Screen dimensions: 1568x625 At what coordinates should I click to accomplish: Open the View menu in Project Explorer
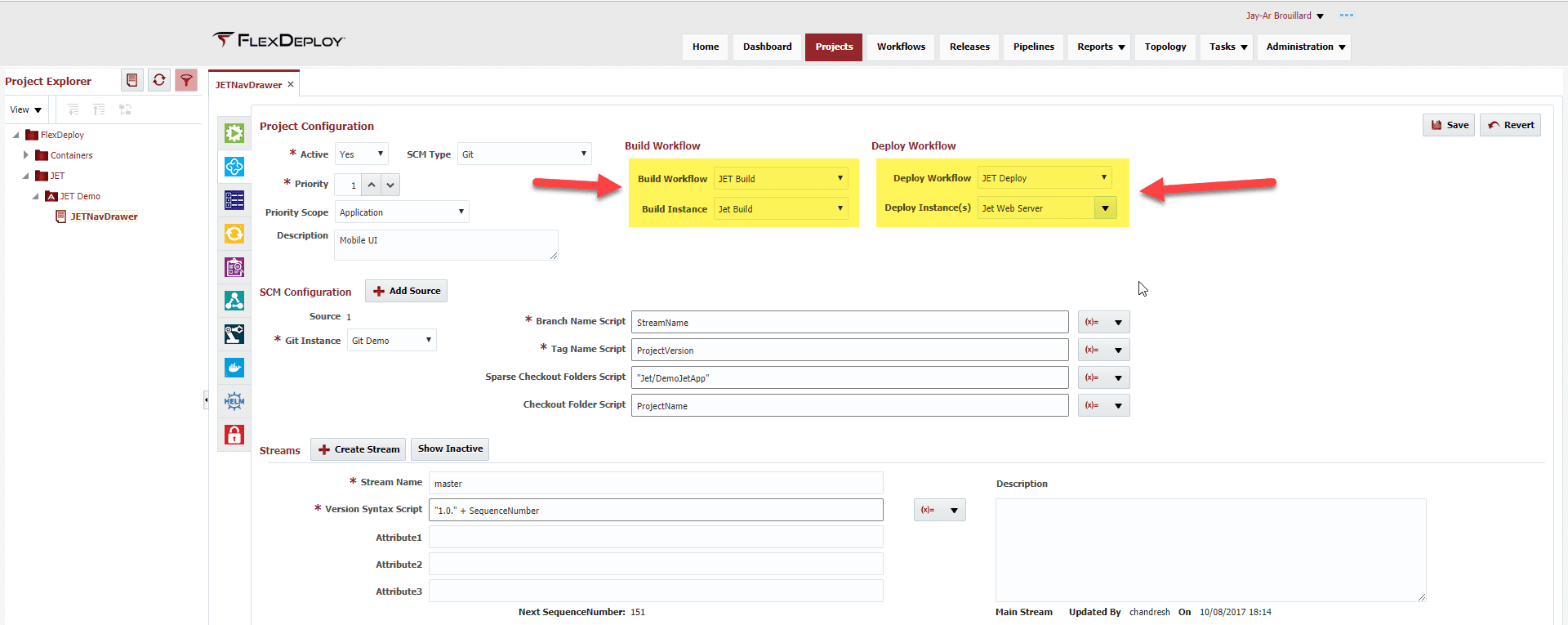[x=25, y=109]
